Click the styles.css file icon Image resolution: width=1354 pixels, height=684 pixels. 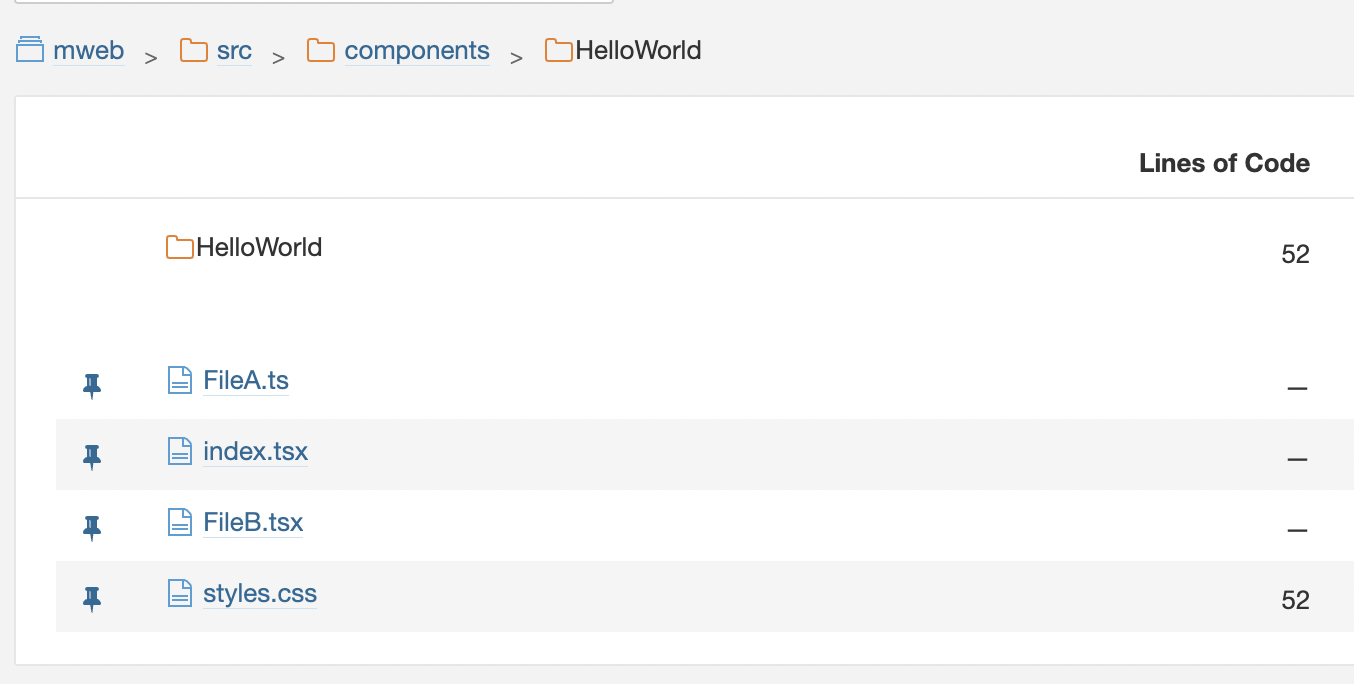(x=179, y=593)
